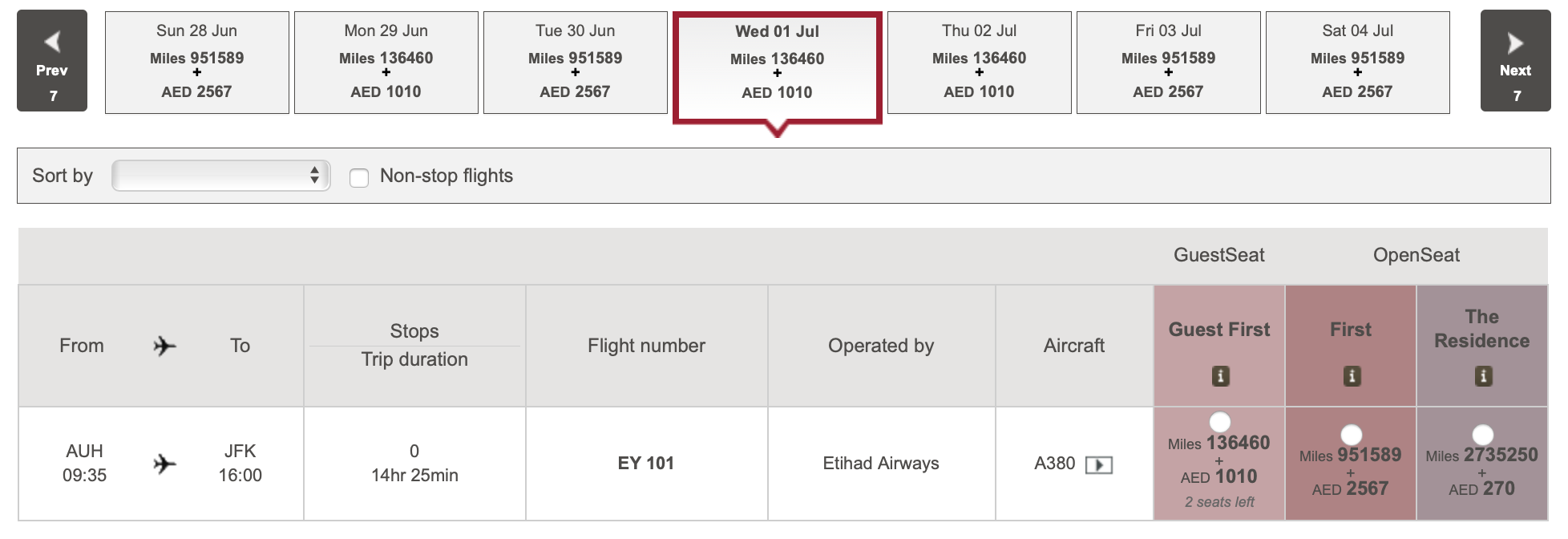Click airplane icon in the From/To header
Image resolution: width=1568 pixels, height=539 pixels.
164,346
